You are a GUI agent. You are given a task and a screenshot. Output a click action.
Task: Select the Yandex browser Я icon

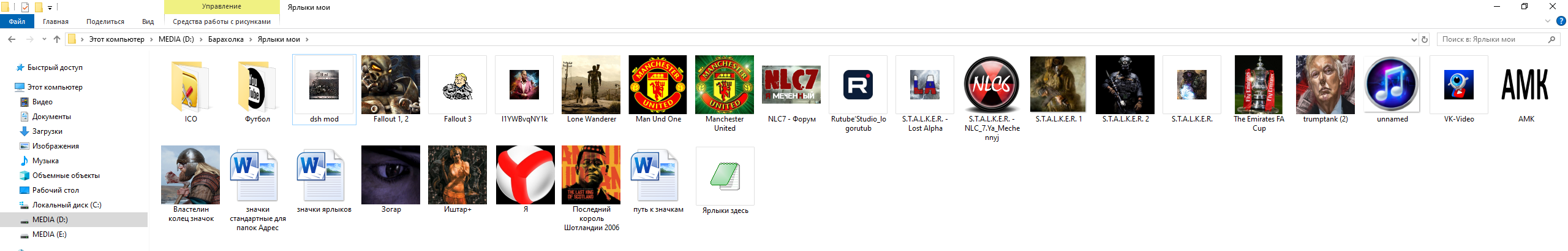click(524, 175)
